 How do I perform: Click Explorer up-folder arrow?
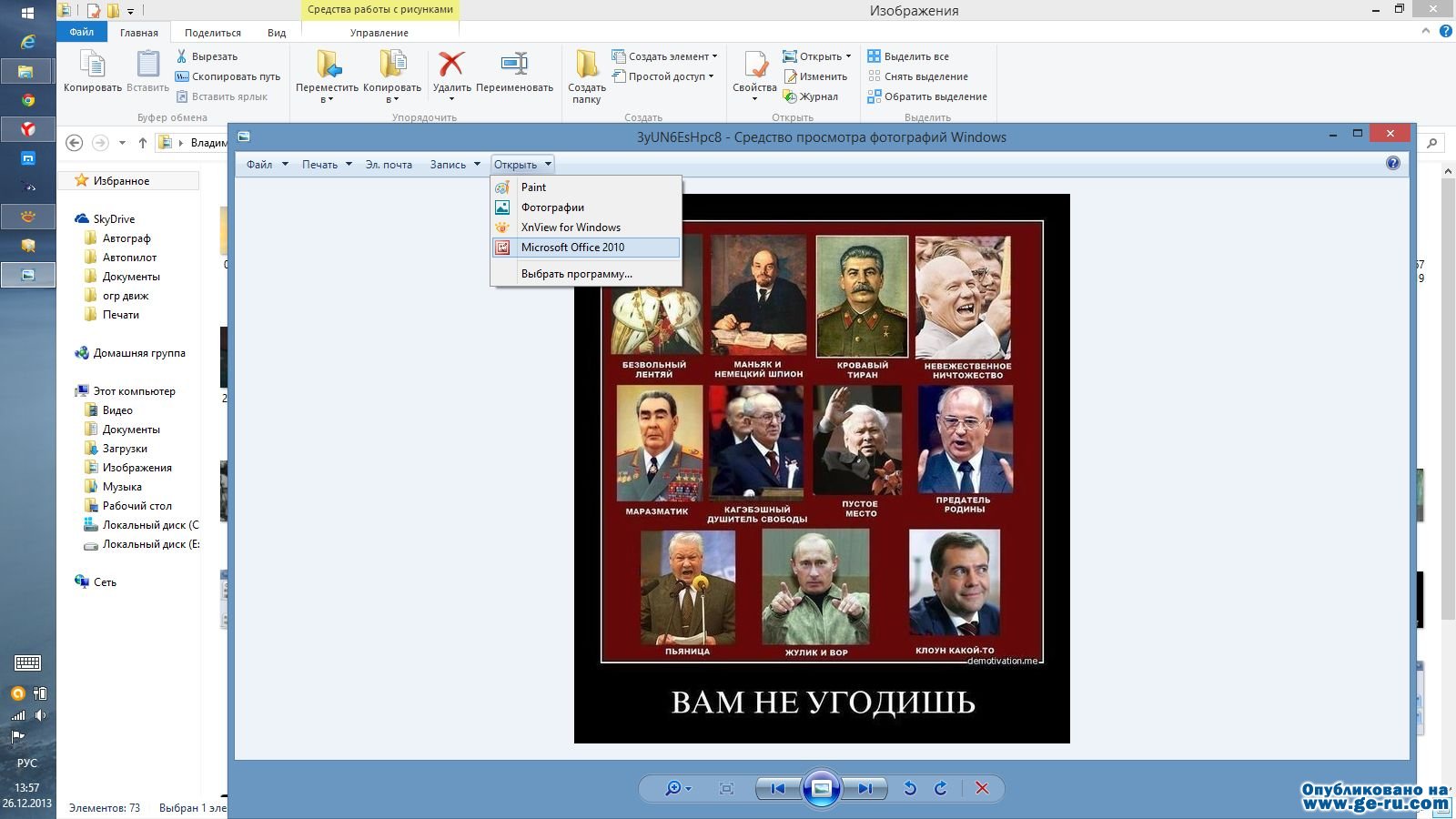143,143
